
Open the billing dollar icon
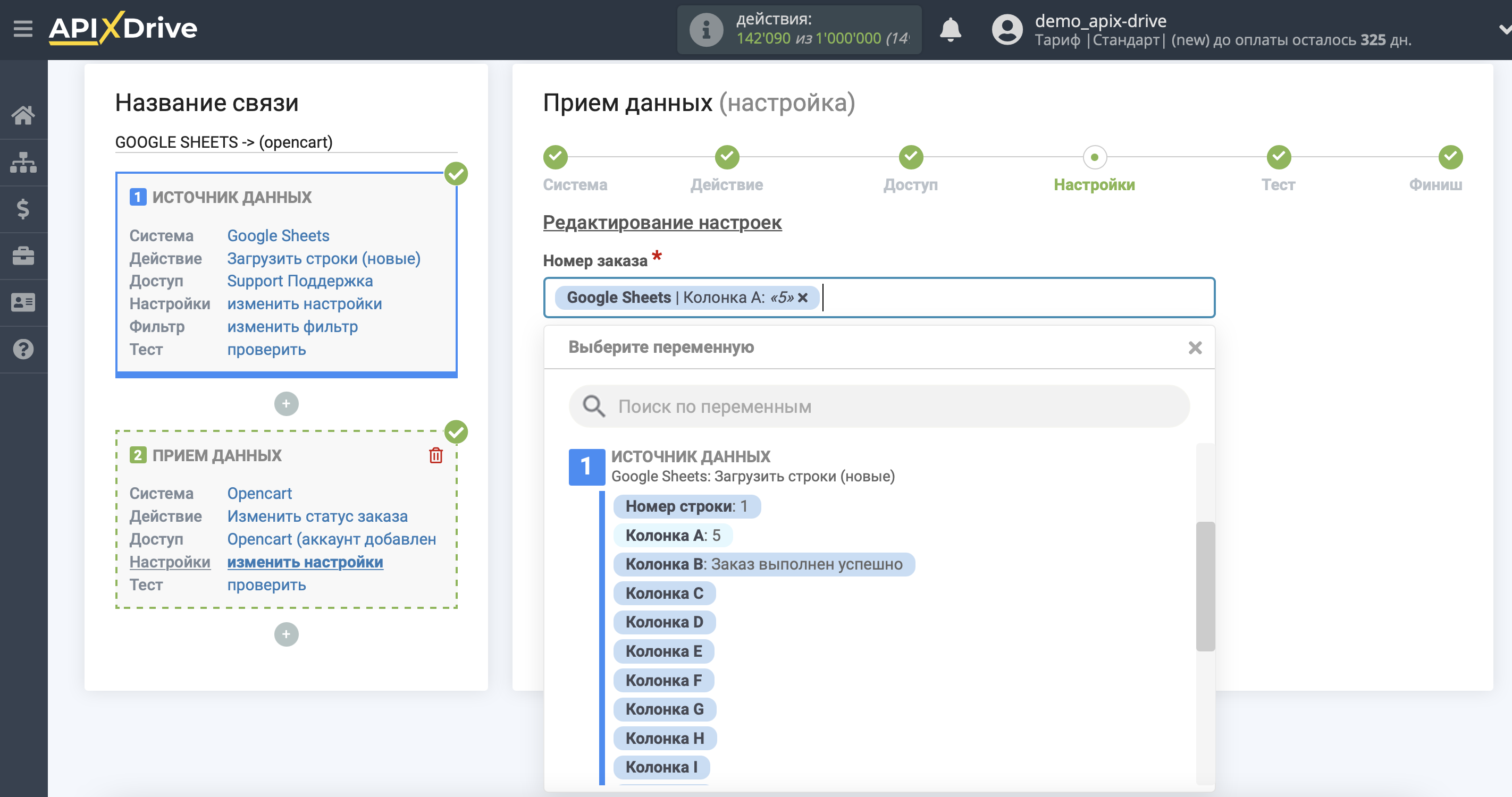pyautogui.click(x=23, y=209)
